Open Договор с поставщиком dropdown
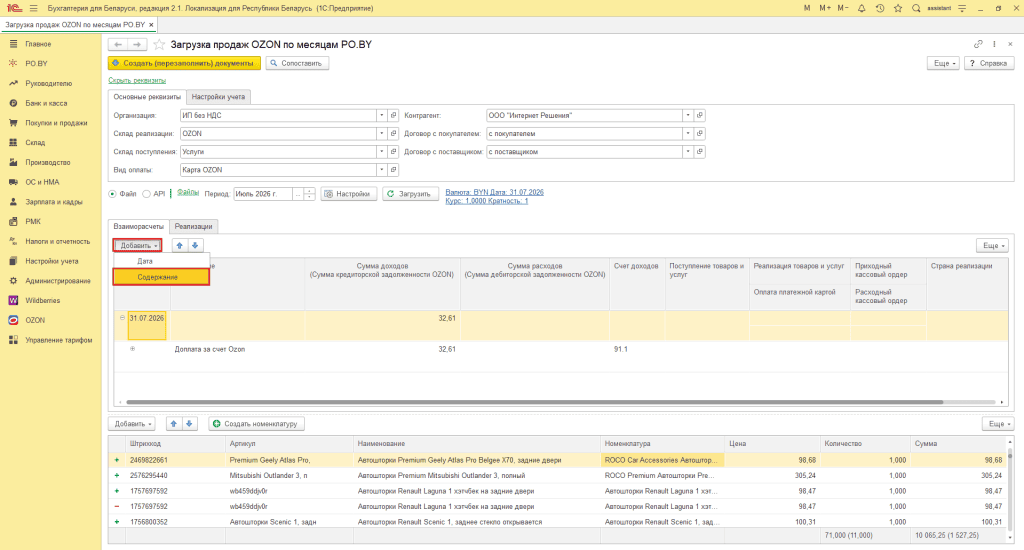Image resolution: width=1024 pixels, height=550 pixels. click(688, 152)
